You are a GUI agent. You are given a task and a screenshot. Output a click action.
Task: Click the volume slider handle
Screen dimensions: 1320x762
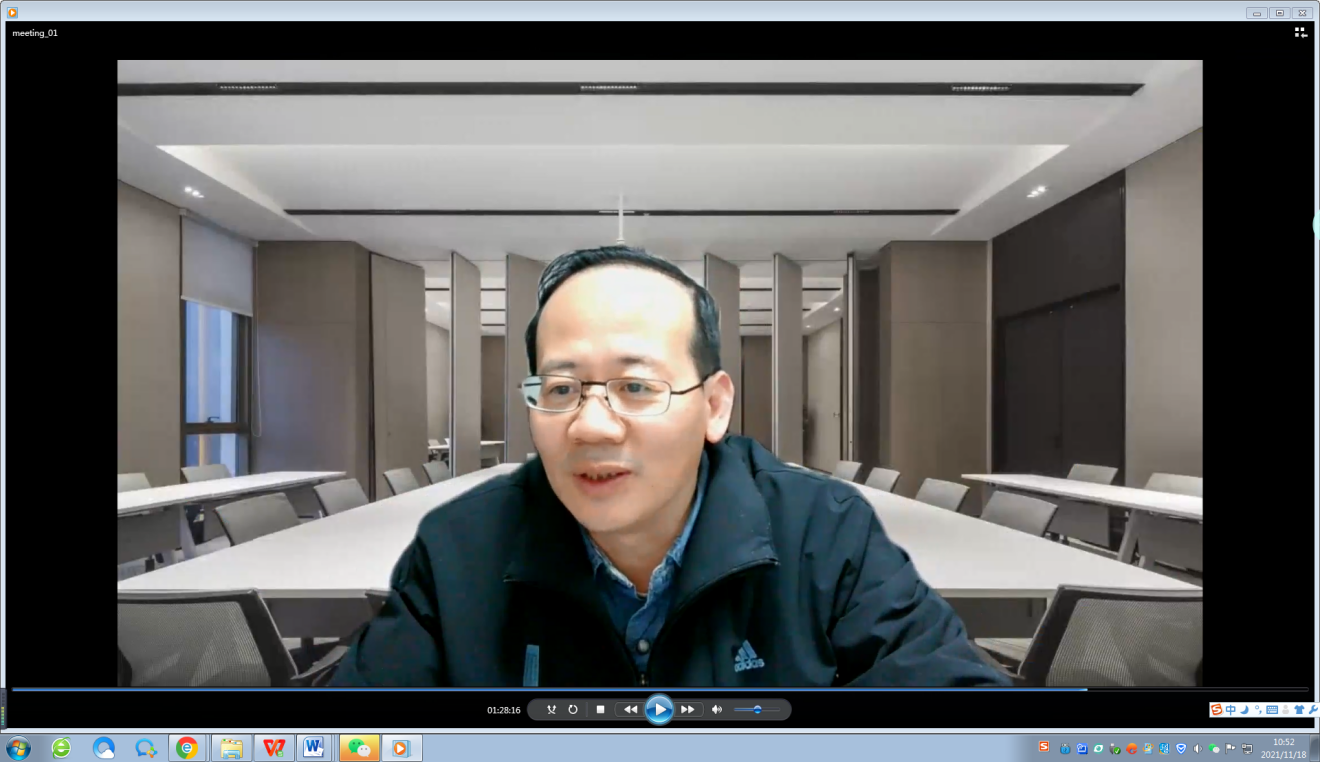758,709
